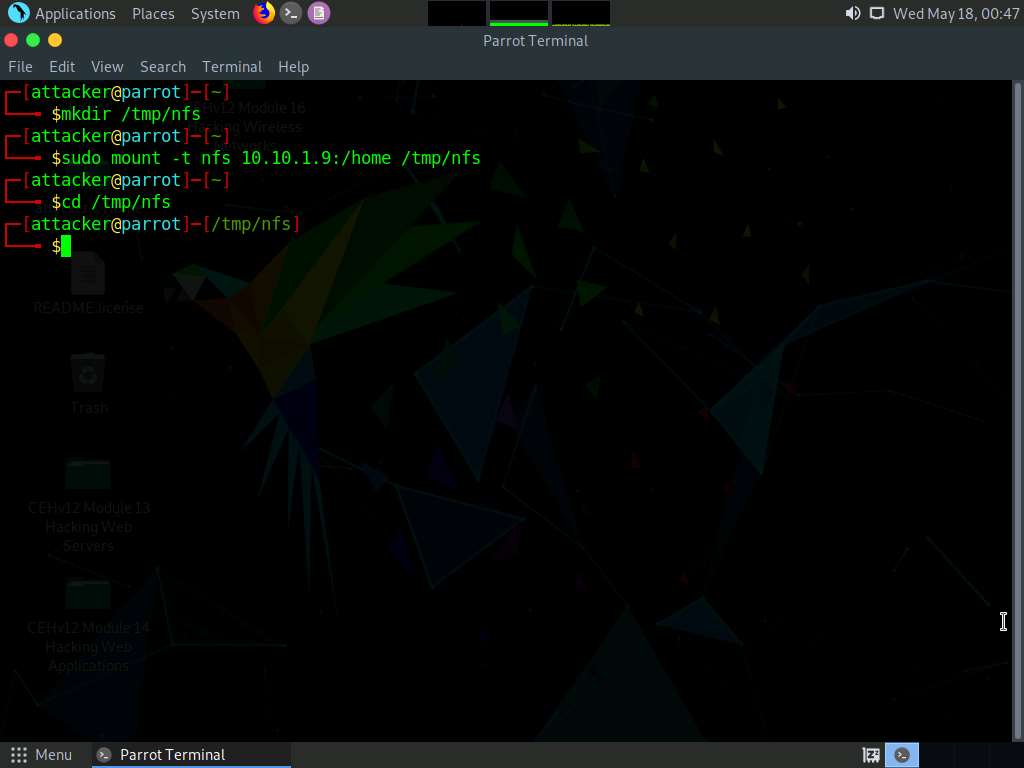Click the show desktop icon in bottom panel
Screen dimensions: 1024x768
871,755
